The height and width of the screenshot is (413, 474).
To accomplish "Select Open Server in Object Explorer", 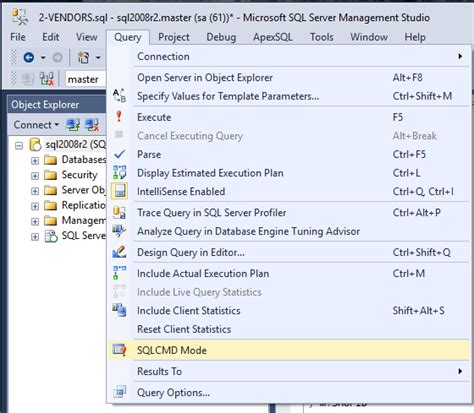I will click(289, 77).
